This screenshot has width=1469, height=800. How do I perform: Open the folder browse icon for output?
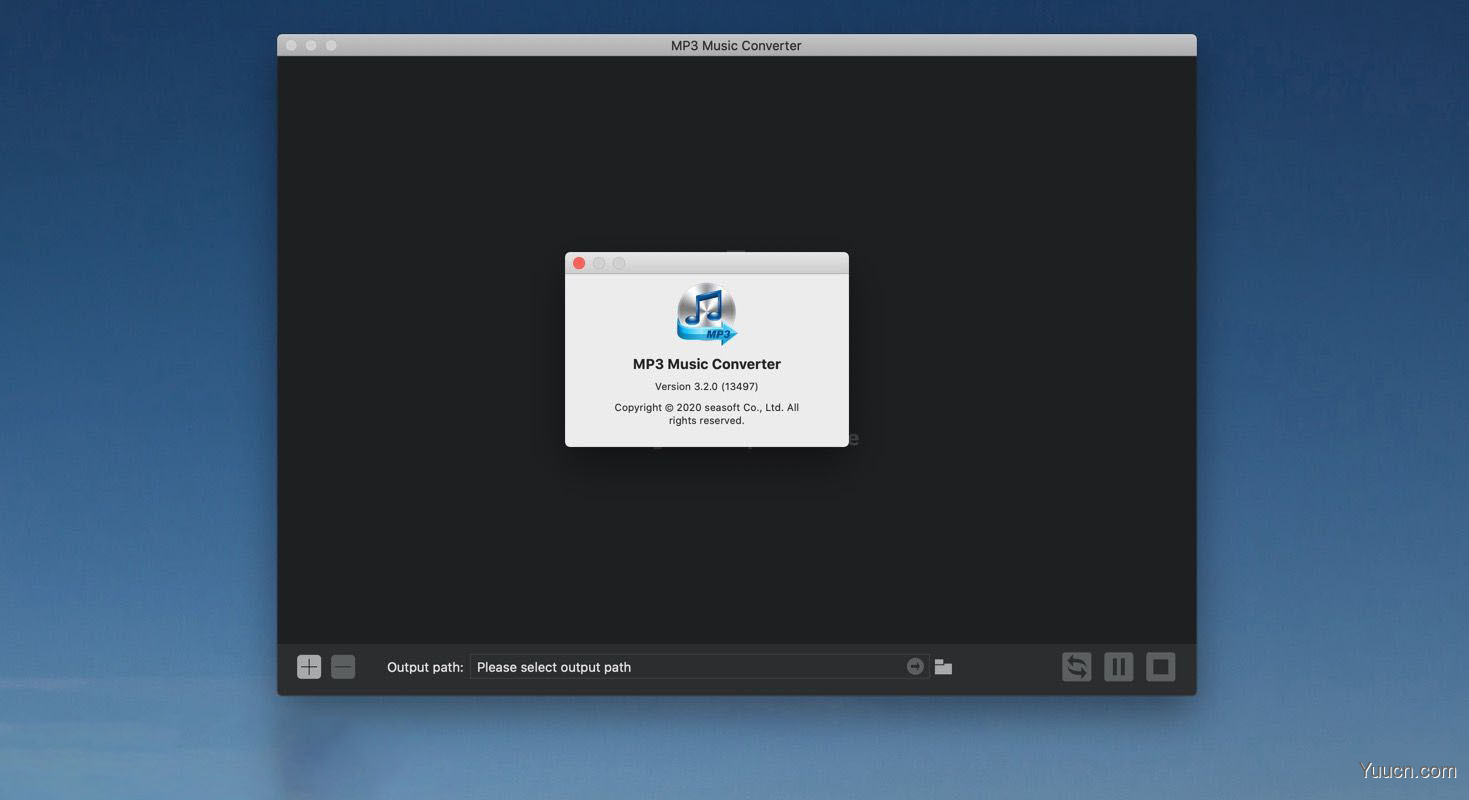coord(943,667)
